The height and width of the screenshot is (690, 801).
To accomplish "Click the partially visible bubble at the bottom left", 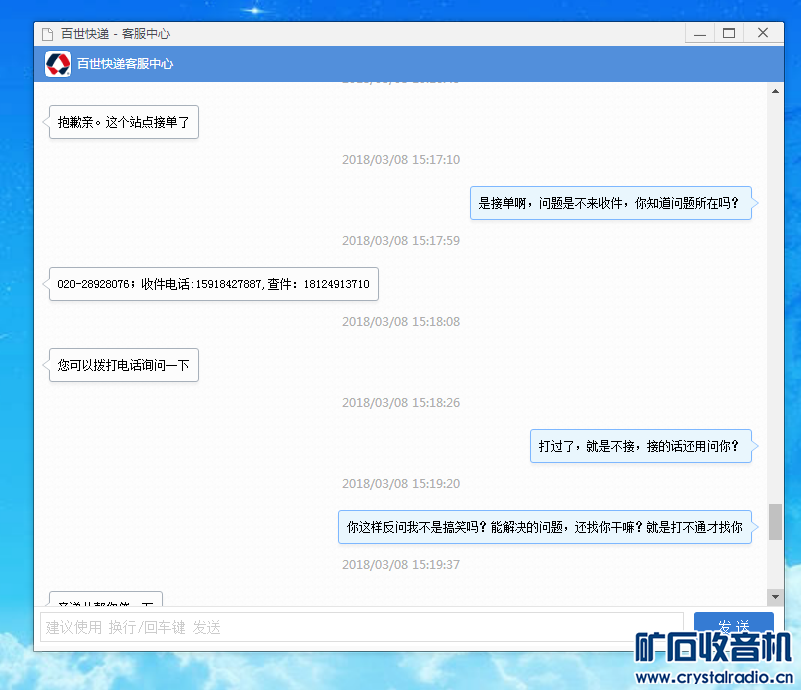I will (106, 590).
